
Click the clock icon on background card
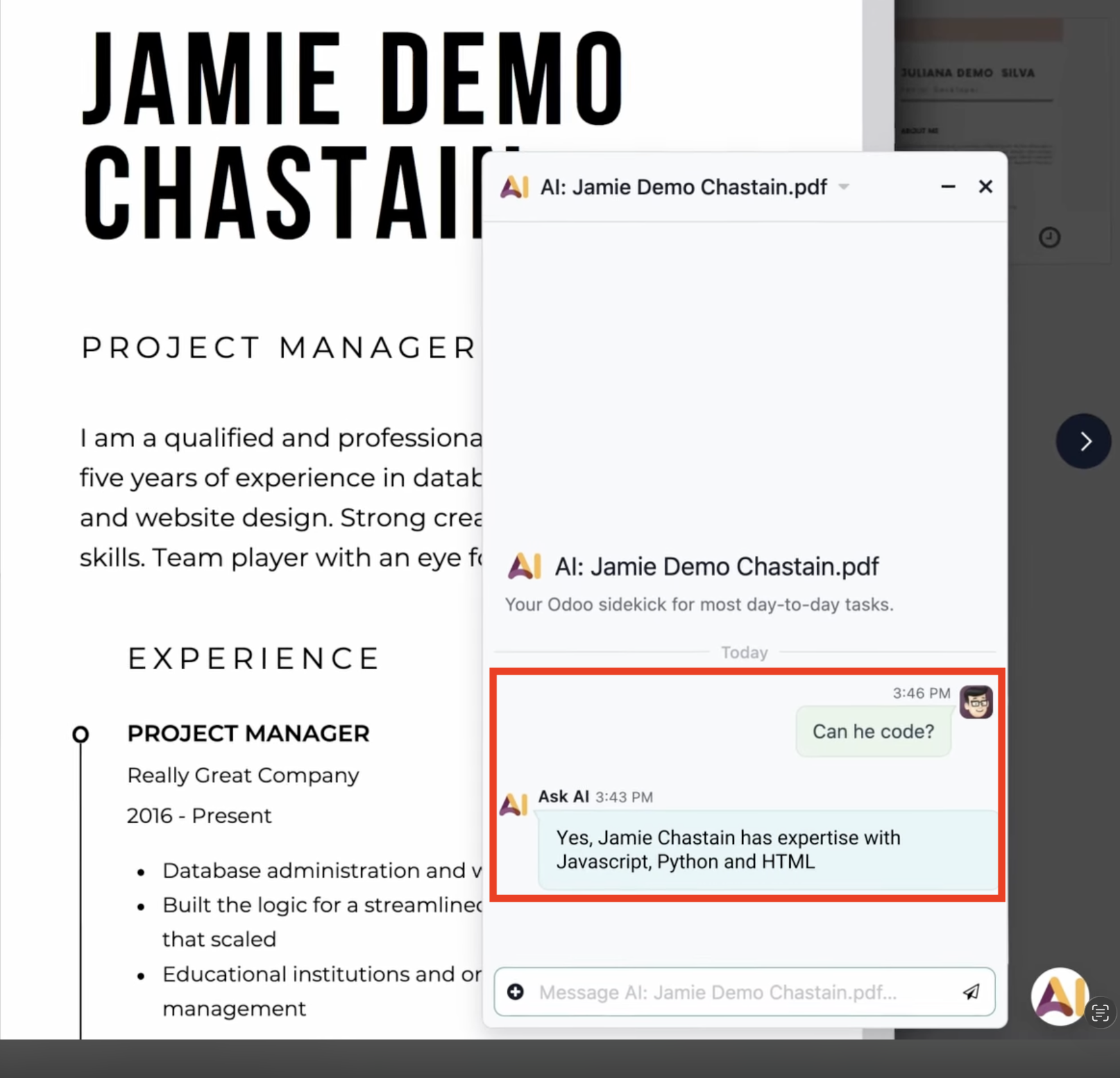[x=1049, y=237]
